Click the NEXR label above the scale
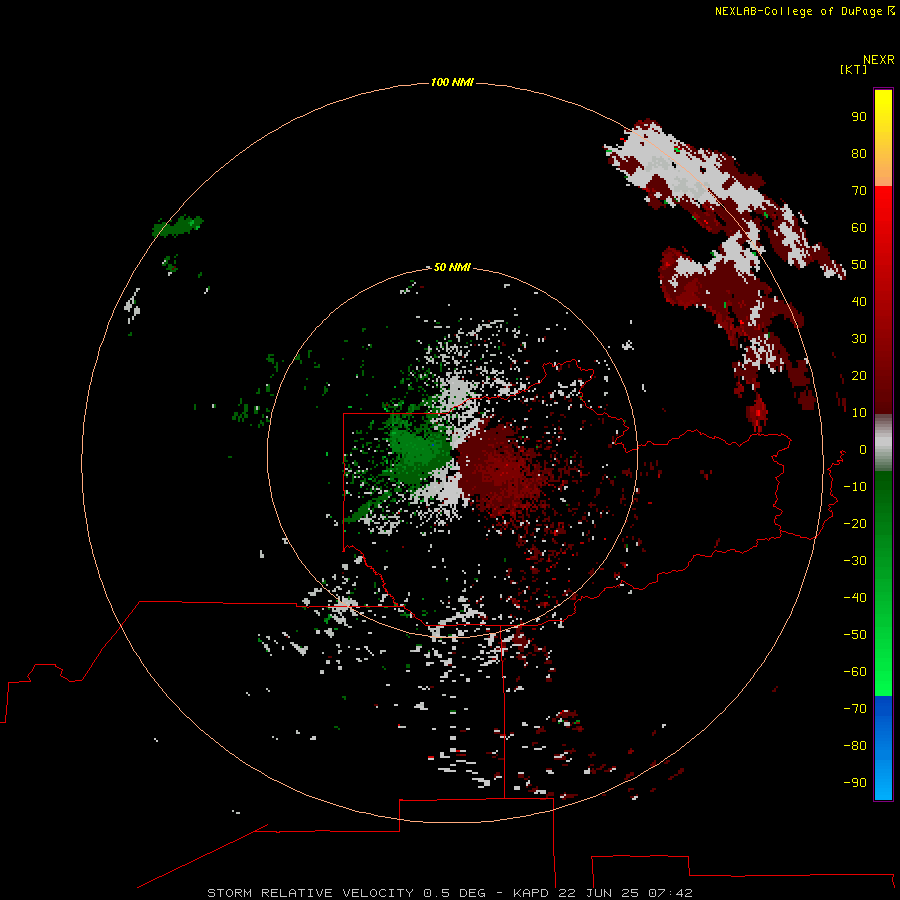Screen dimensions: 900x900 point(879,60)
